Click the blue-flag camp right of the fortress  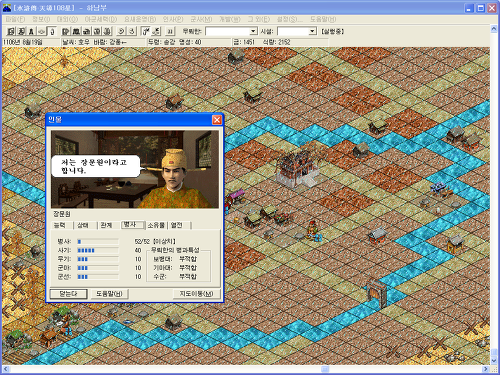(x=441, y=189)
